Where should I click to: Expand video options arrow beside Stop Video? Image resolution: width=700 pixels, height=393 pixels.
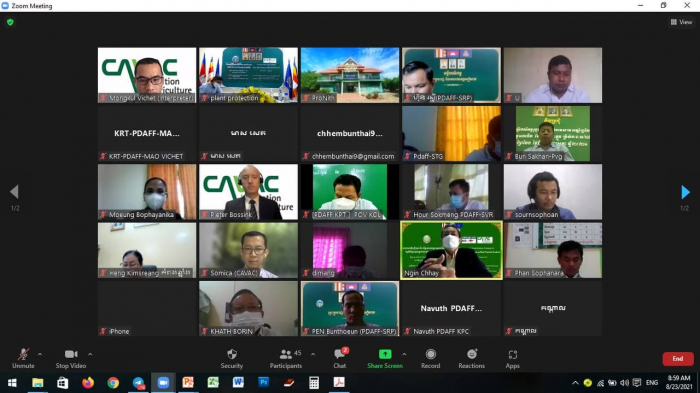pyautogui.click(x=90, y=354)
